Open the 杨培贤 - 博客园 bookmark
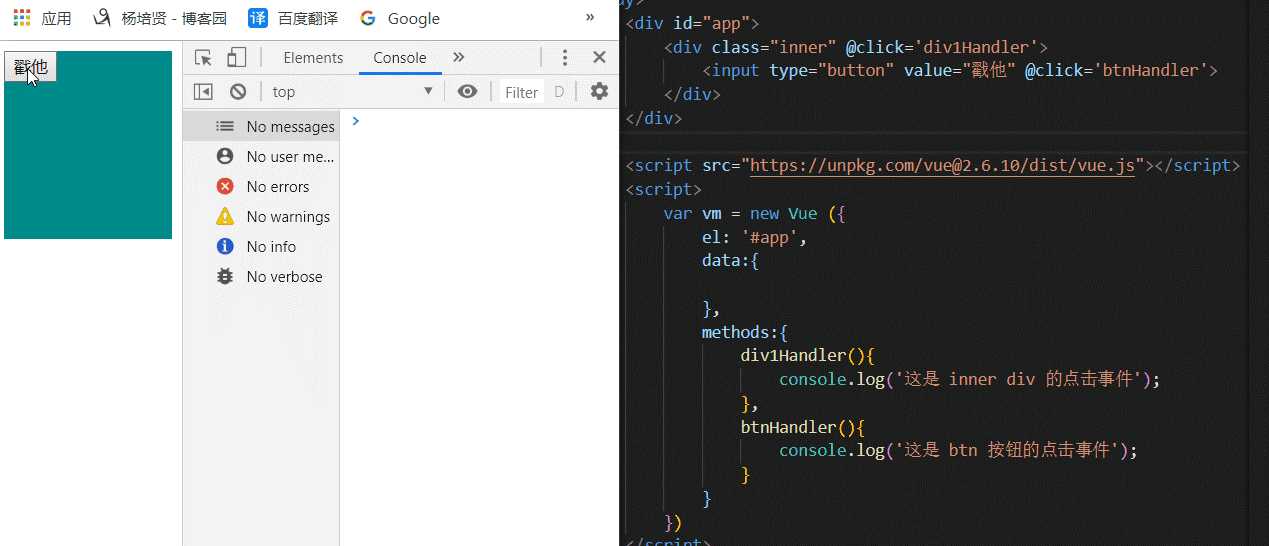 point(160,18)
